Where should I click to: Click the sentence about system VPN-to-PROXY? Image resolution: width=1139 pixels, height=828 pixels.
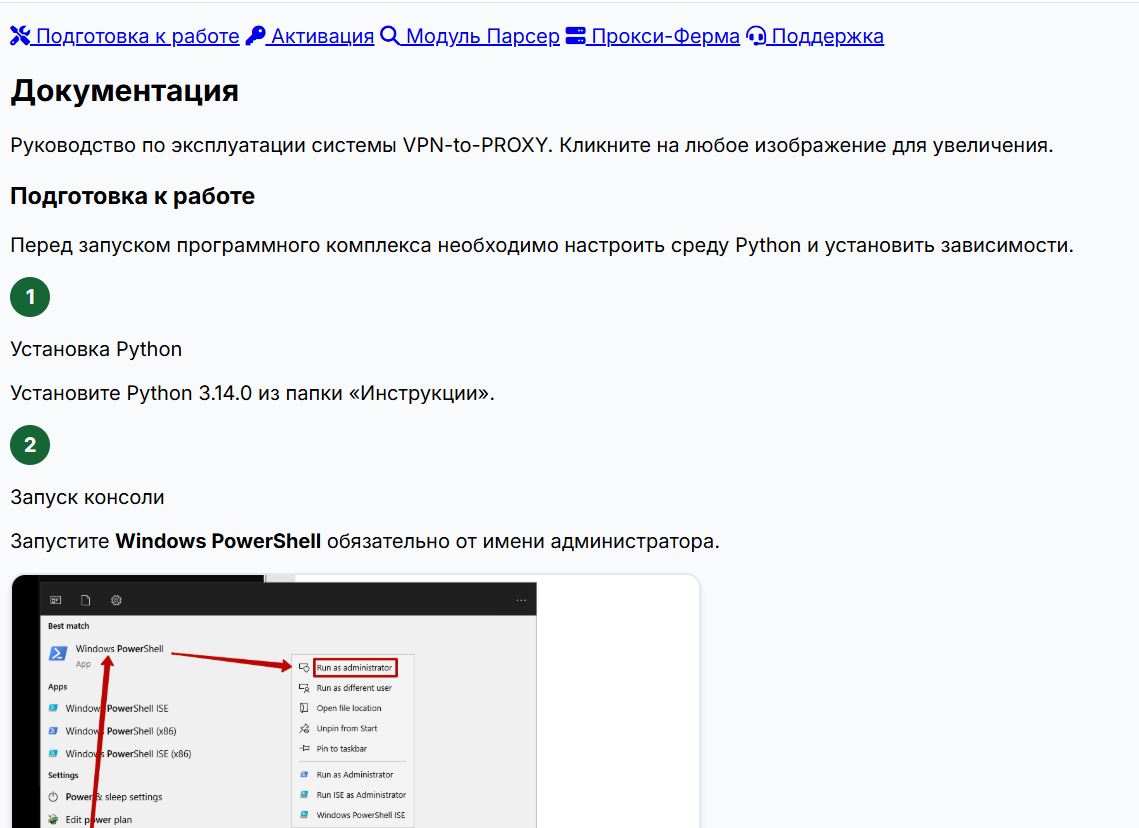point(532,145)
